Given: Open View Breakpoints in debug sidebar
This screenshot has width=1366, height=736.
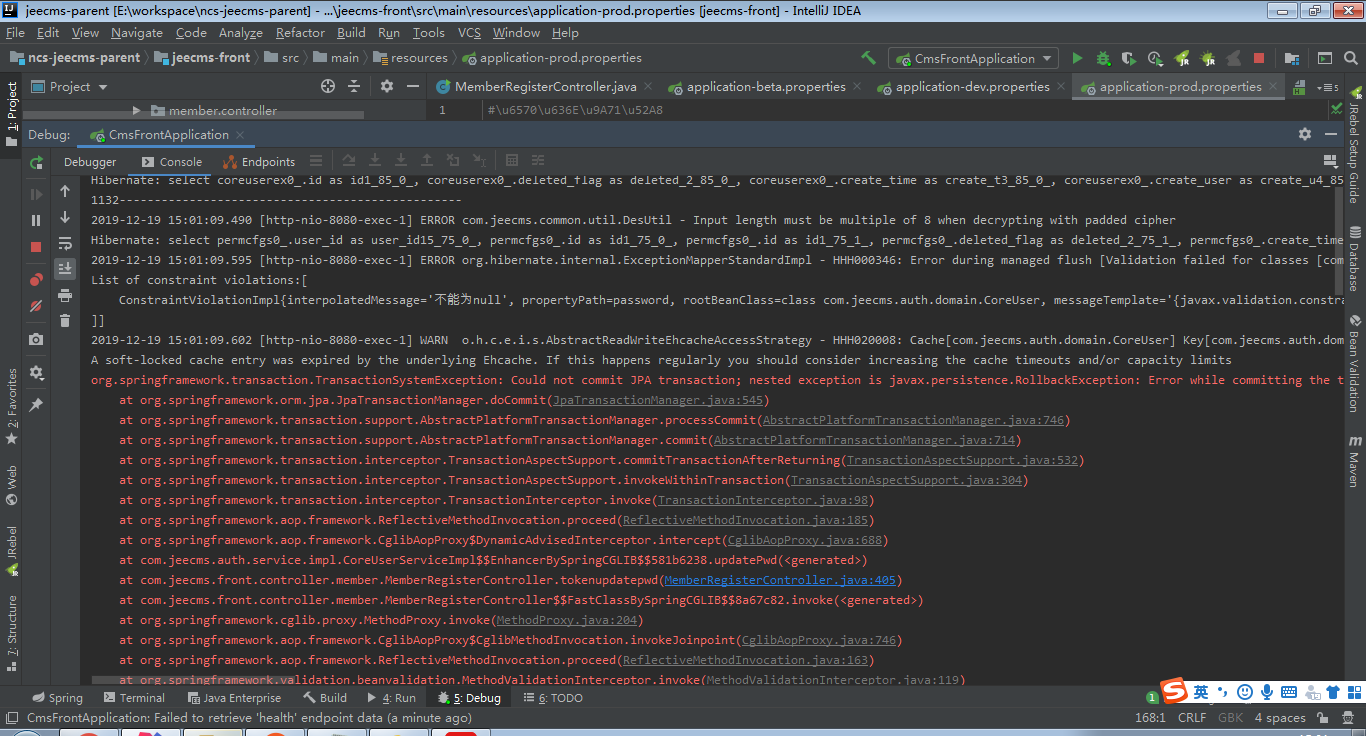Looking at the screenshot, I should coord(37,280).
